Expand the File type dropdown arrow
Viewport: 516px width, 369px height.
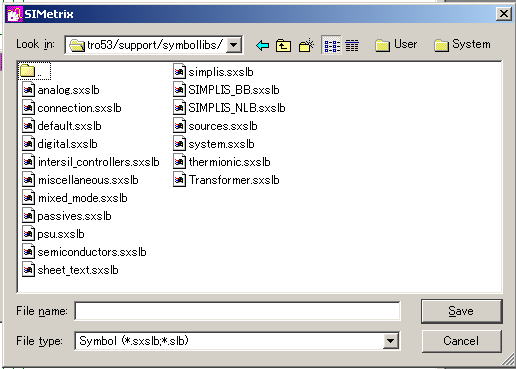[390, 341]
